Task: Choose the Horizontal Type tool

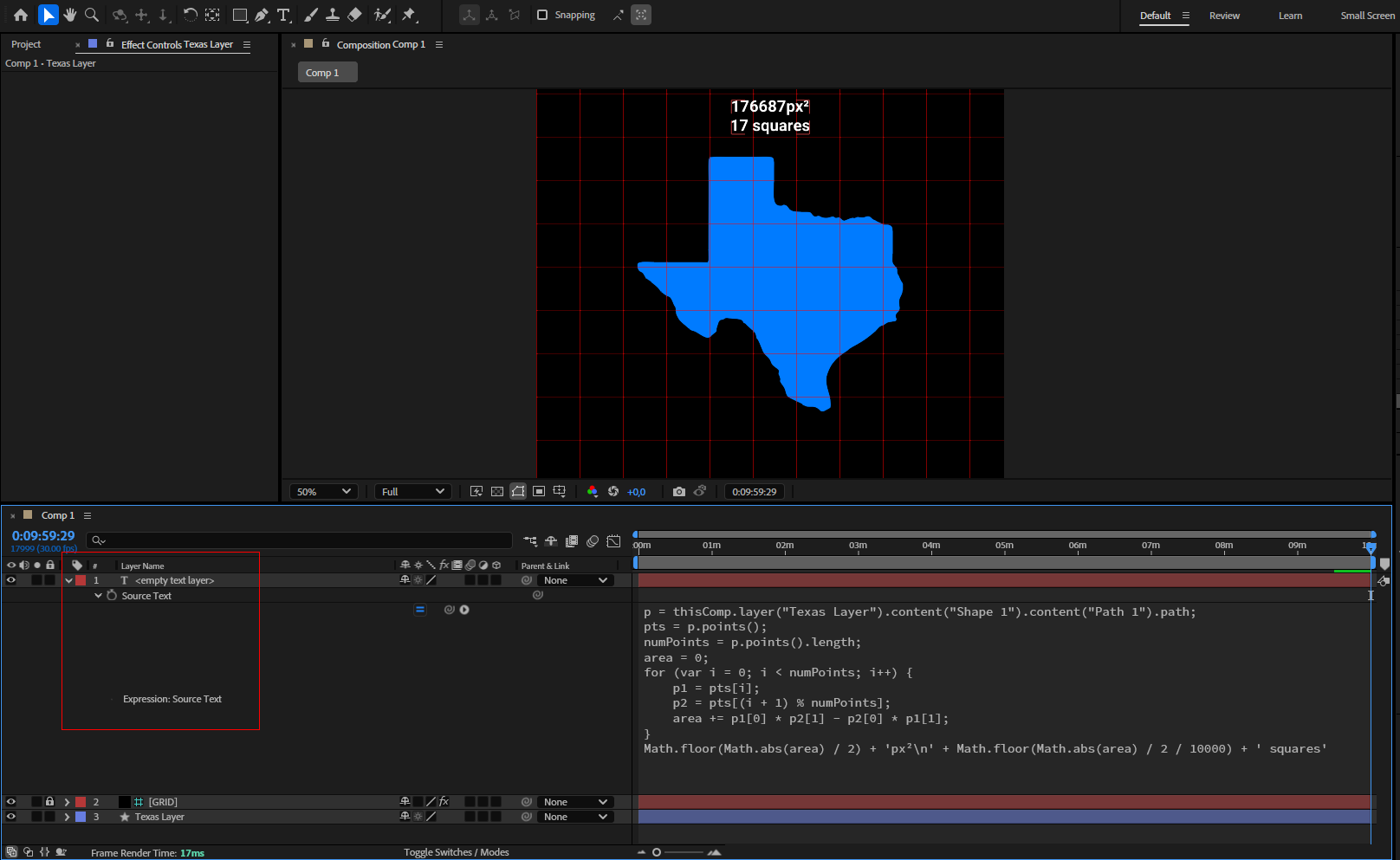Action: [283, 15]
